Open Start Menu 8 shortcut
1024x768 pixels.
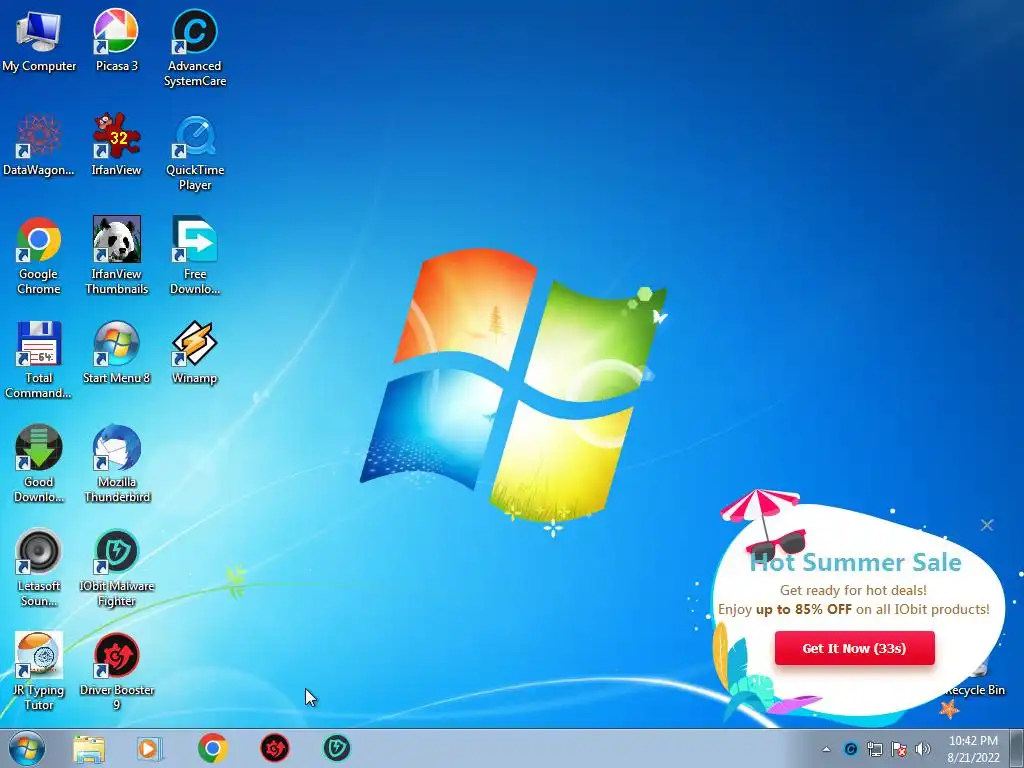(116, 353)
